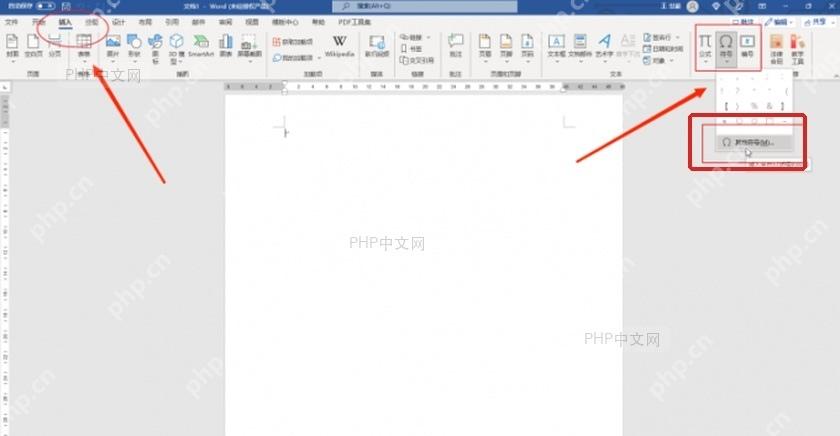Pick the percent symbol from symbol grid
This screenshot has width=840, height=436.
click(x=754, y=106)
